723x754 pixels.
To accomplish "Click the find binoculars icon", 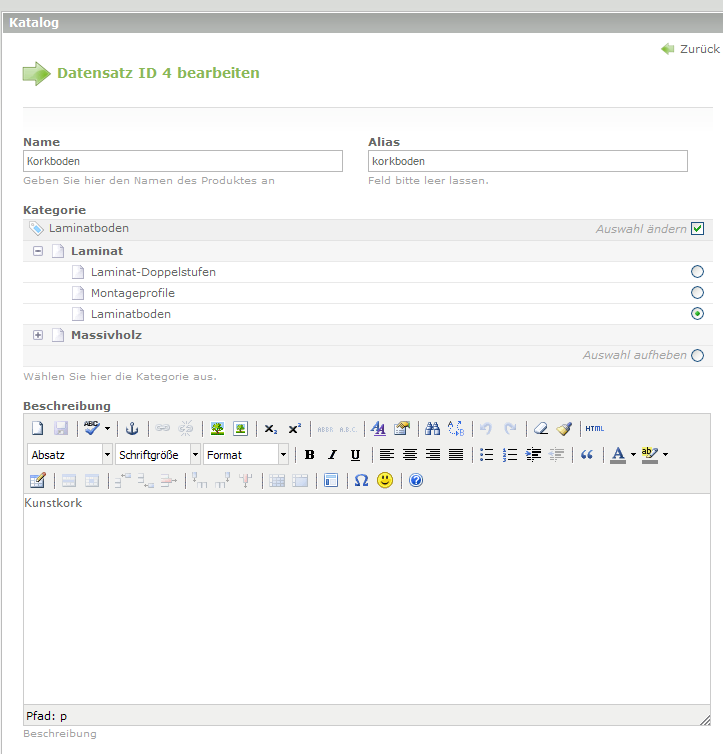I will click(432, 429).
